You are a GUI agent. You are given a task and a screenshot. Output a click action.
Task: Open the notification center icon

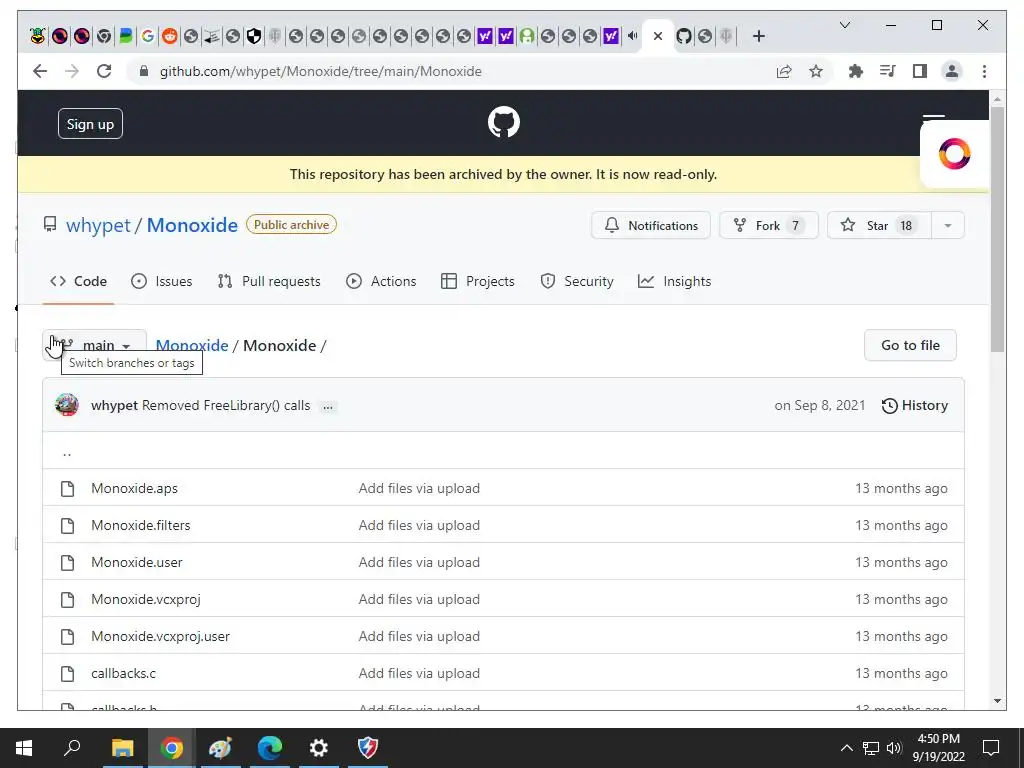pos(991,748)
